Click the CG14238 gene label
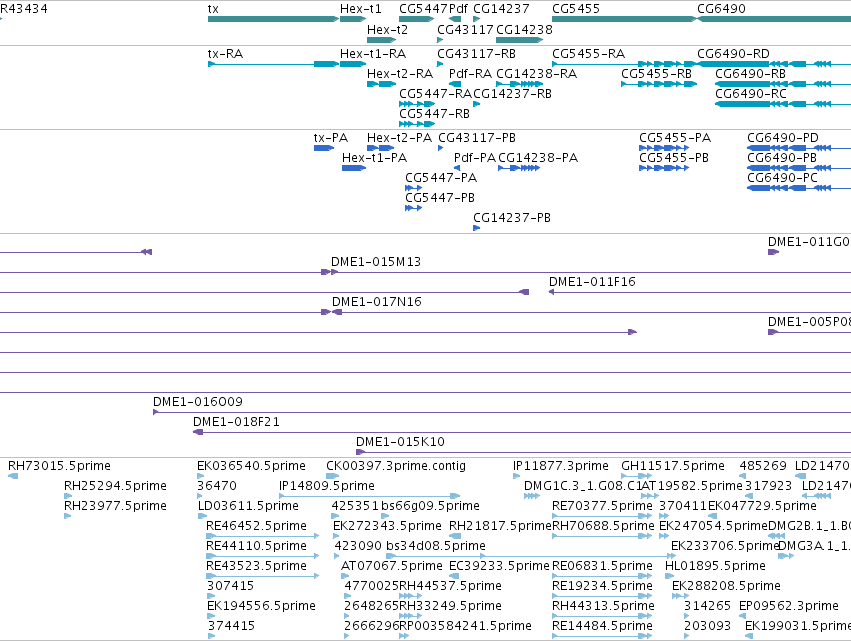 click(x=524, y=29)
